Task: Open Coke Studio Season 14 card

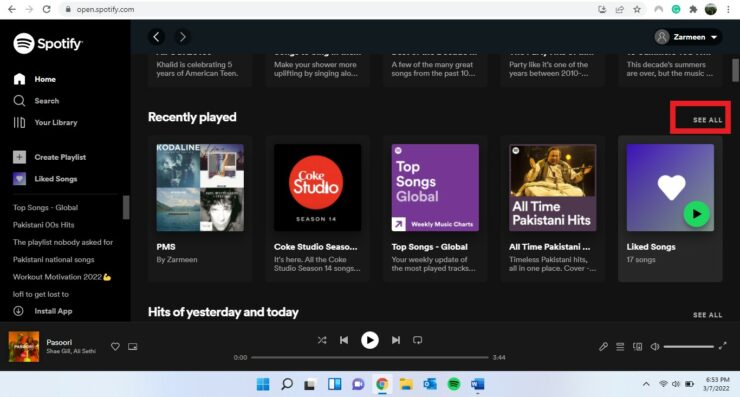Action: pyautogui.click(x=317, y=209)
